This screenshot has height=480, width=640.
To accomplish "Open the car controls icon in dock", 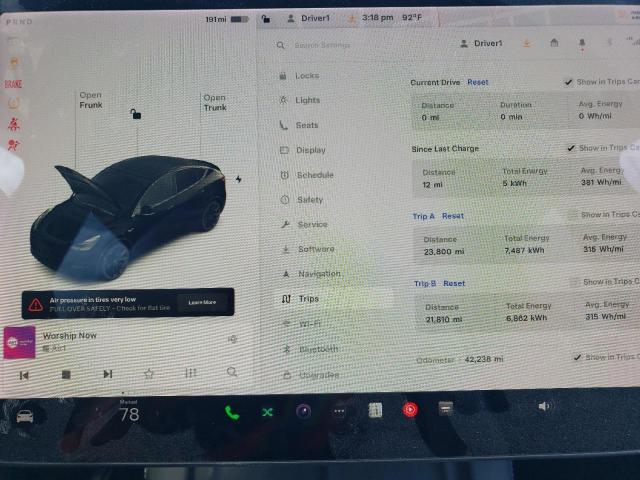I will tap(25, 416).
